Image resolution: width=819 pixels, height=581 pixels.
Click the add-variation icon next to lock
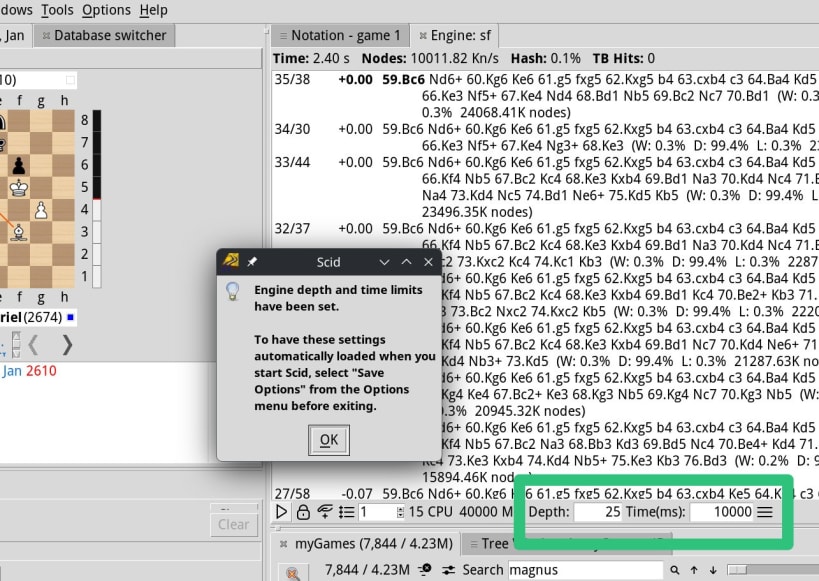coord(325,512)
